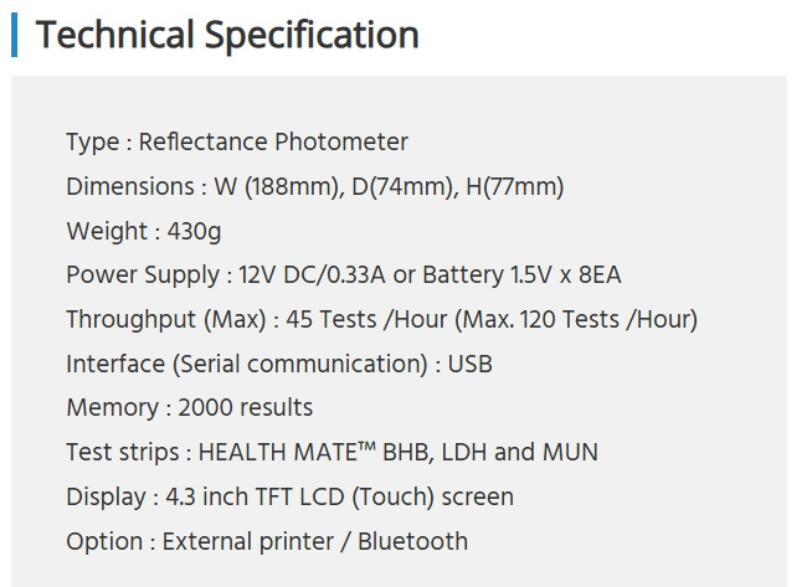The height and width of the screenshot is (587, 798).
Task: Select the Memory : 2000 results line
Action: pos(189,408)
